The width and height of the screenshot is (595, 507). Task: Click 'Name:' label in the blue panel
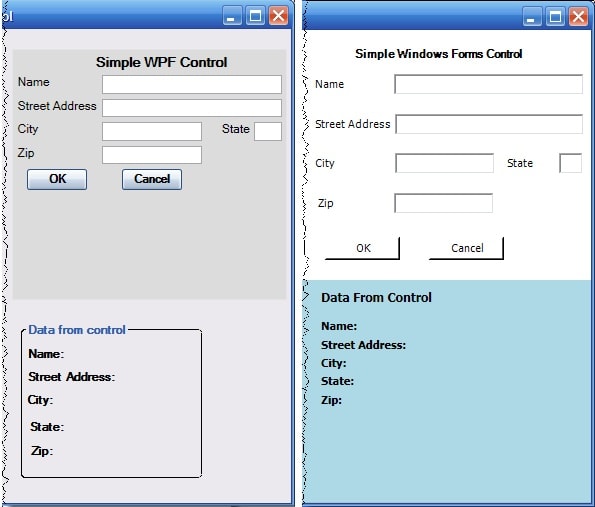pyautogui.click(x=339, y=326)
